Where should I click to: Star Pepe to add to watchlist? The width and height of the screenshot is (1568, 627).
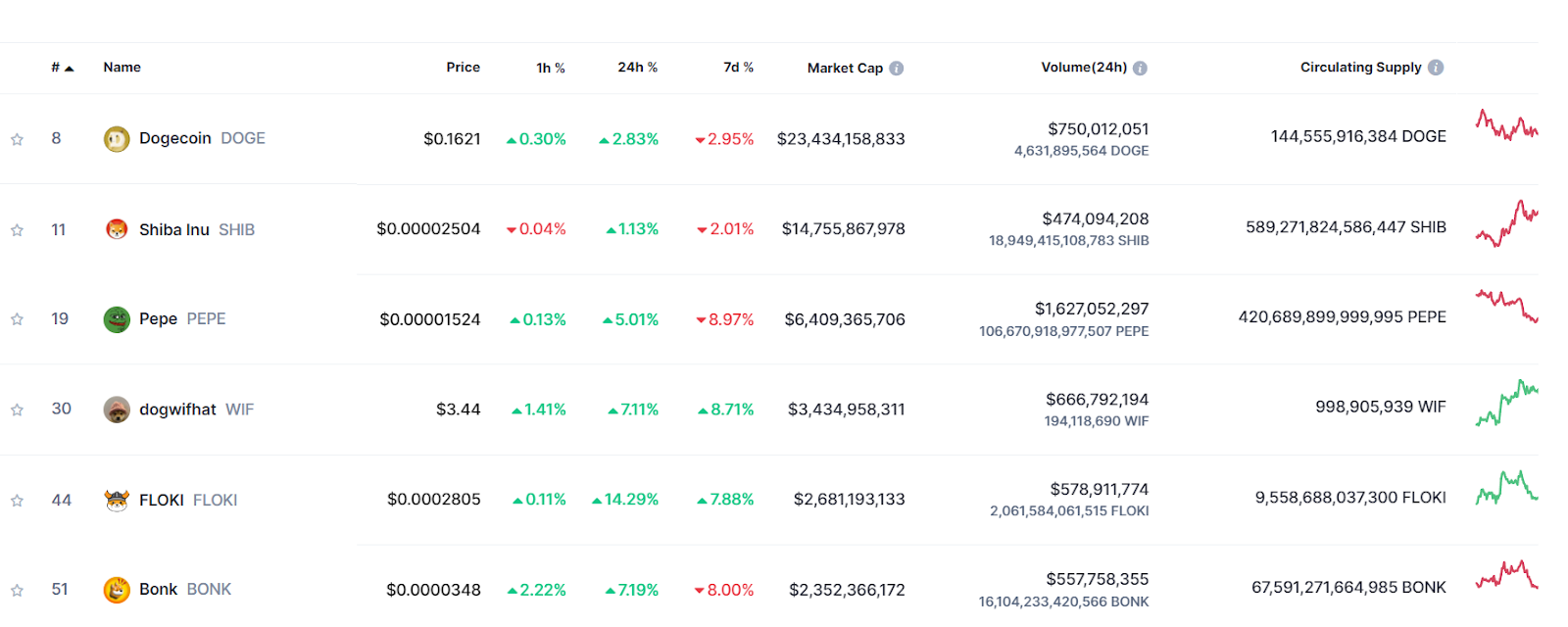point(17,319)
